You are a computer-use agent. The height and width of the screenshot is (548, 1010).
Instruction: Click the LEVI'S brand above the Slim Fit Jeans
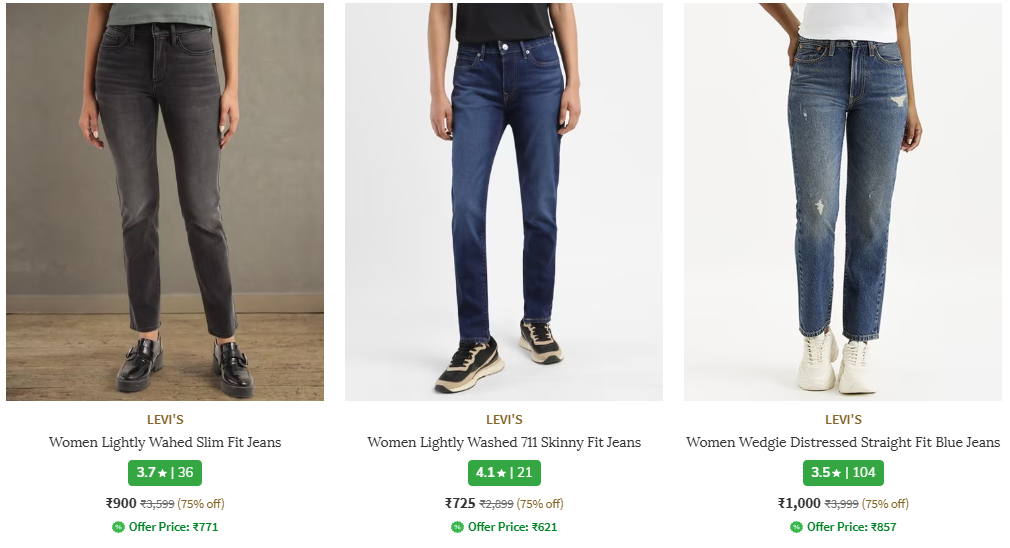[x=165, y=420]
